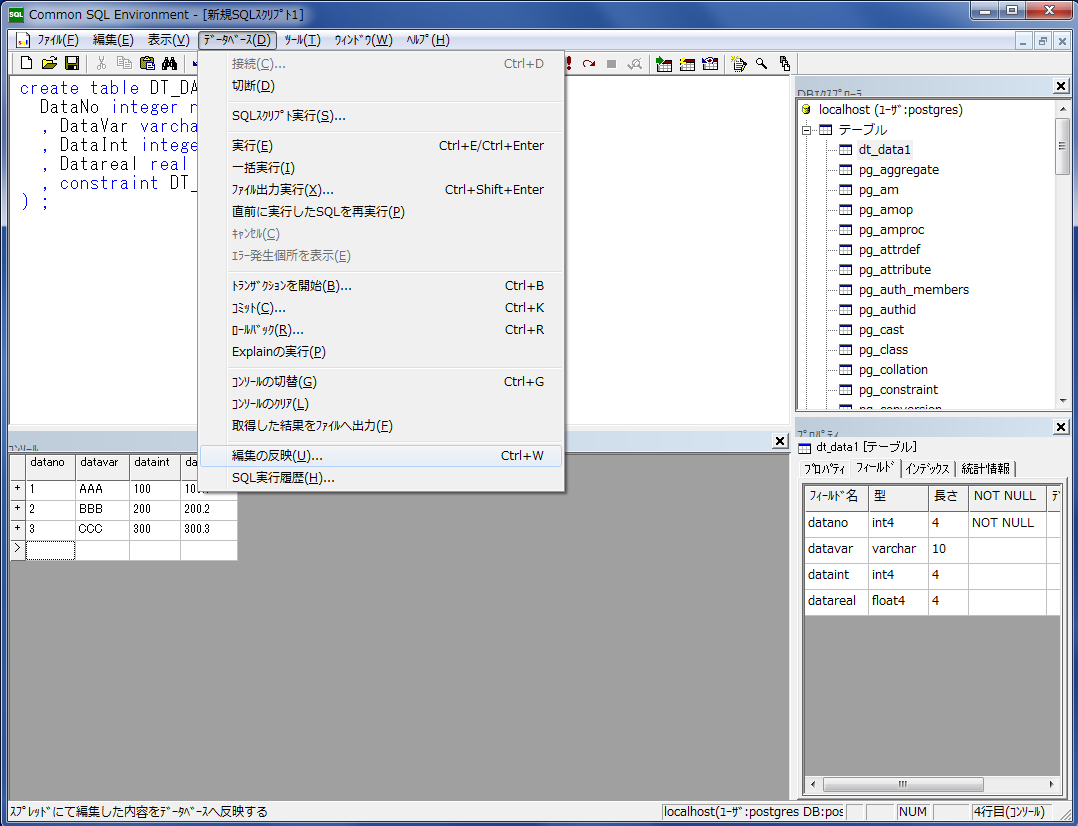Click the dt_data1 table icon in properties header
Image resolution: width=1078 pixels, height=826 pixels.
(804, 448)
